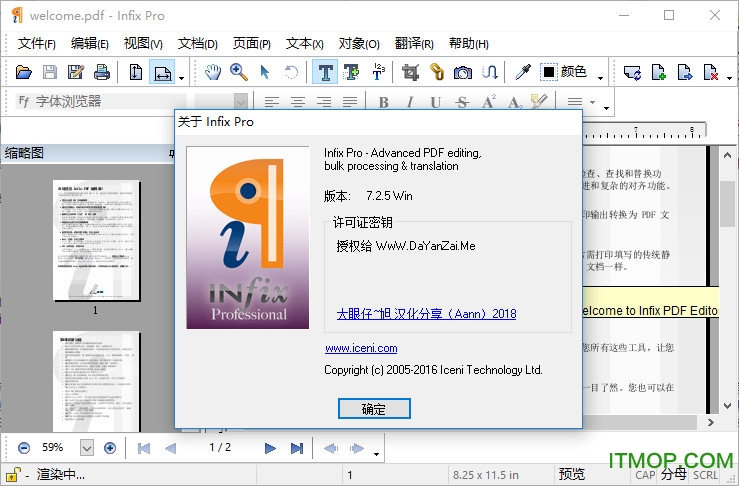Jump to the last page

pyautogui.click(x=296, y=448)
